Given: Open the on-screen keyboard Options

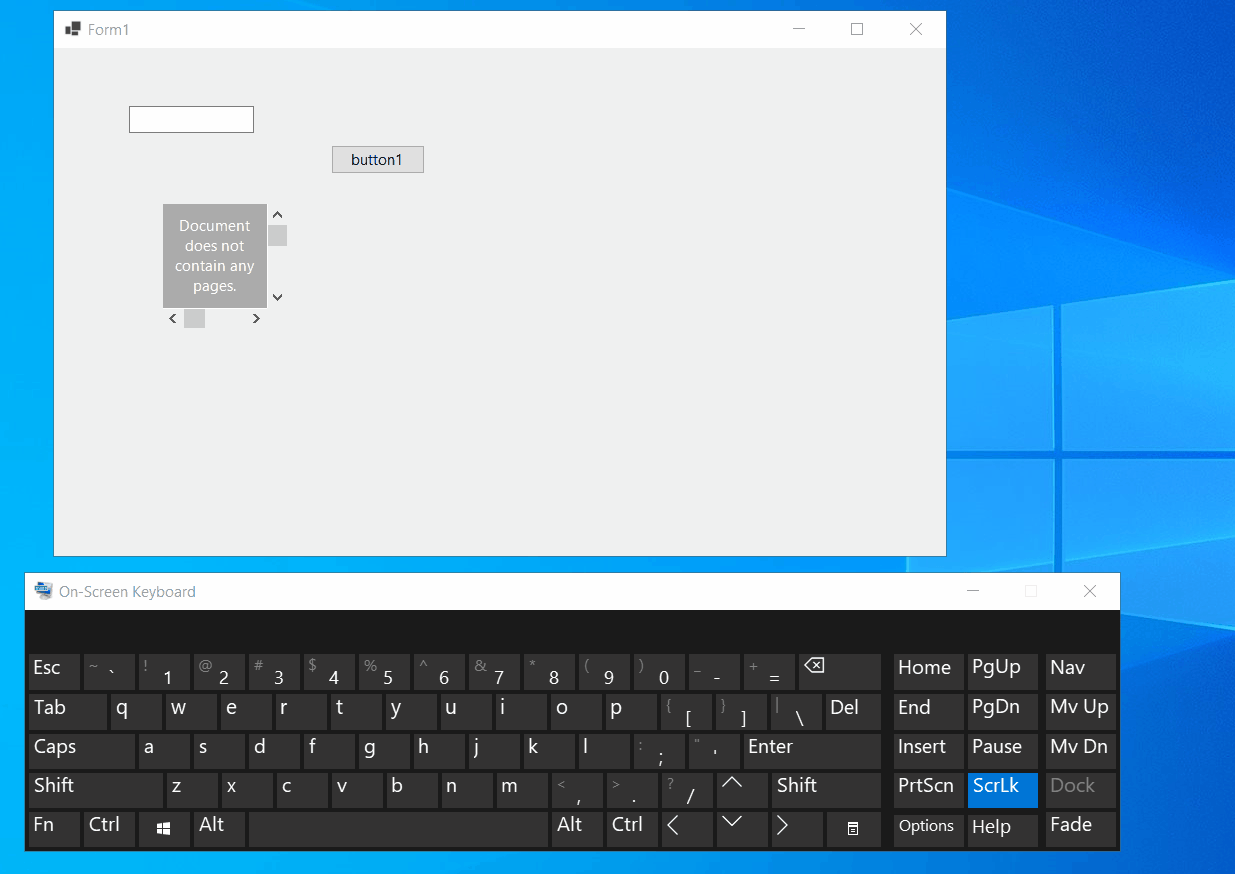Looking at the screenshot, I should pyautogui.click(x=928, y=829).
